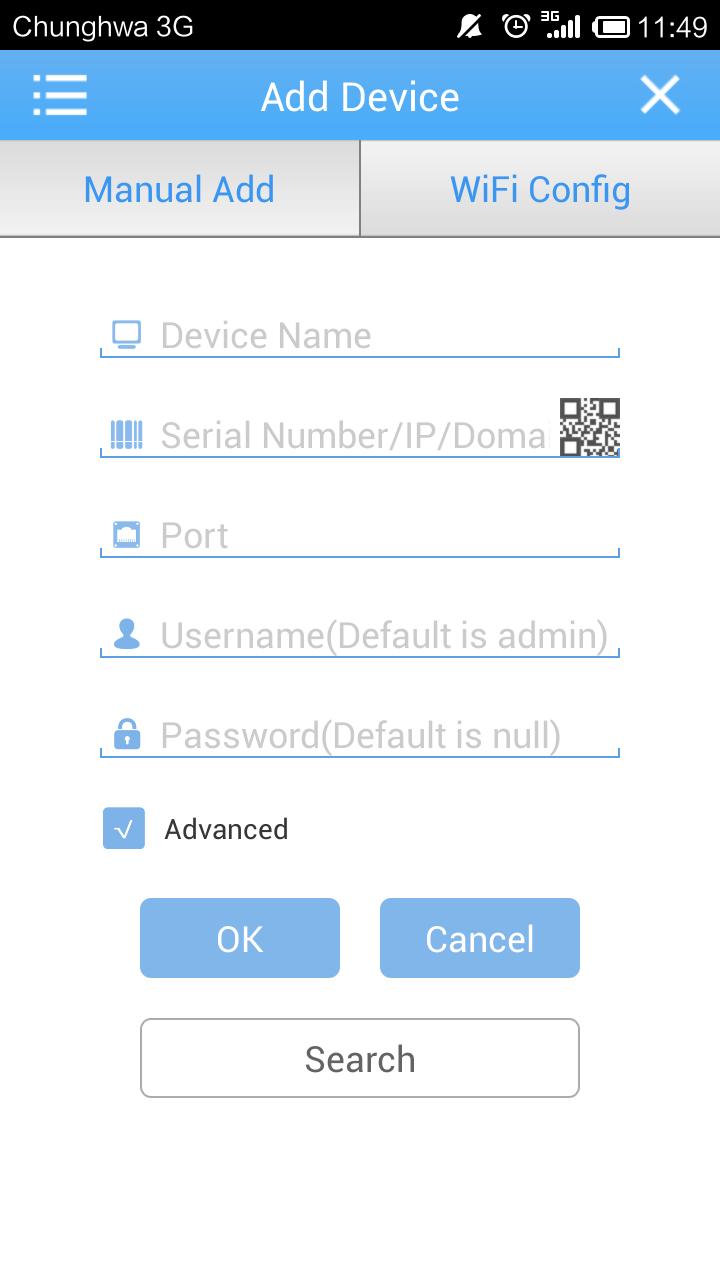Tap the Search button

click(x=360, y=1058)
